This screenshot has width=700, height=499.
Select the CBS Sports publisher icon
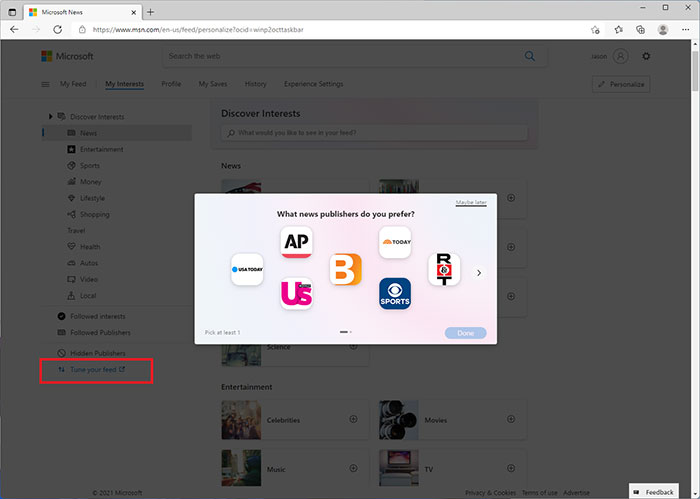click(395, 293)
